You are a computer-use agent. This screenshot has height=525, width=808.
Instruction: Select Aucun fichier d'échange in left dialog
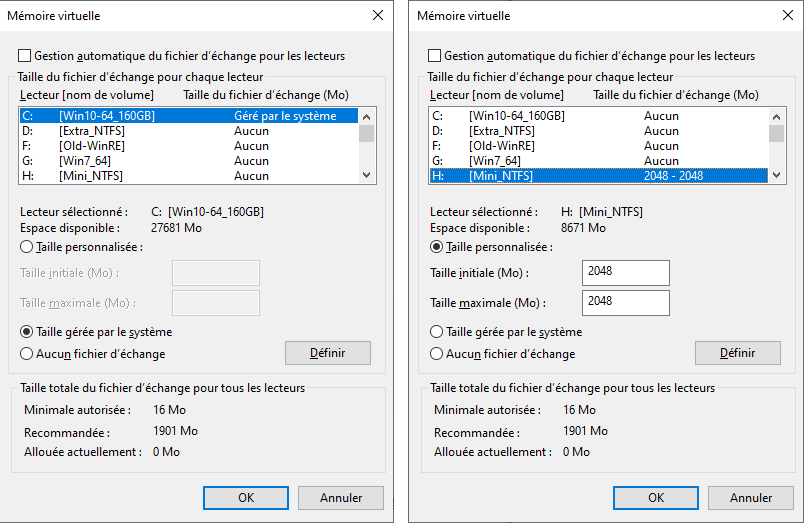click(27, 354)
